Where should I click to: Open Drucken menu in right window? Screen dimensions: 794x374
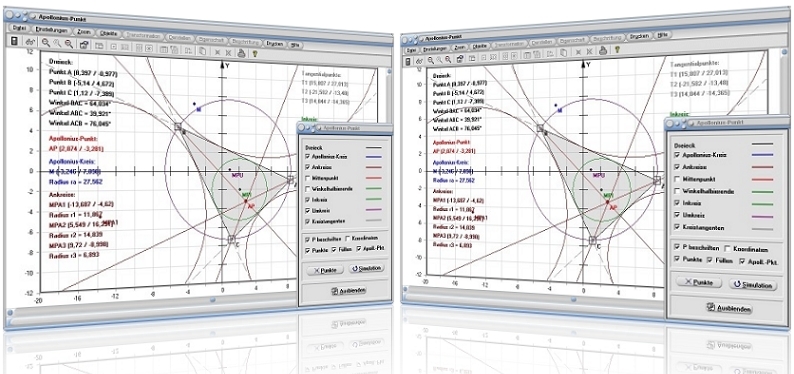pos(639,36)
